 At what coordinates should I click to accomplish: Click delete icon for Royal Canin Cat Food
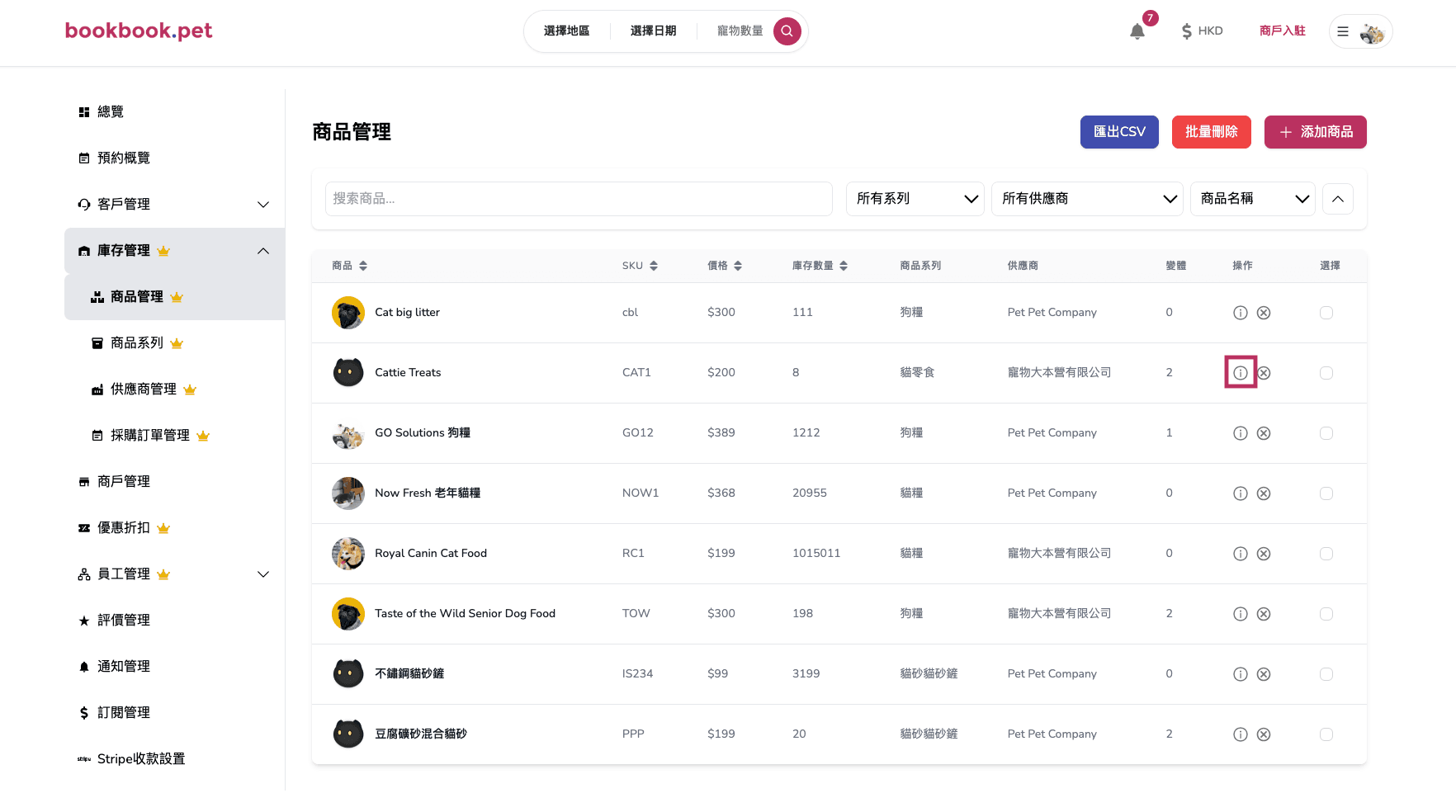[x=1264, y=554]
